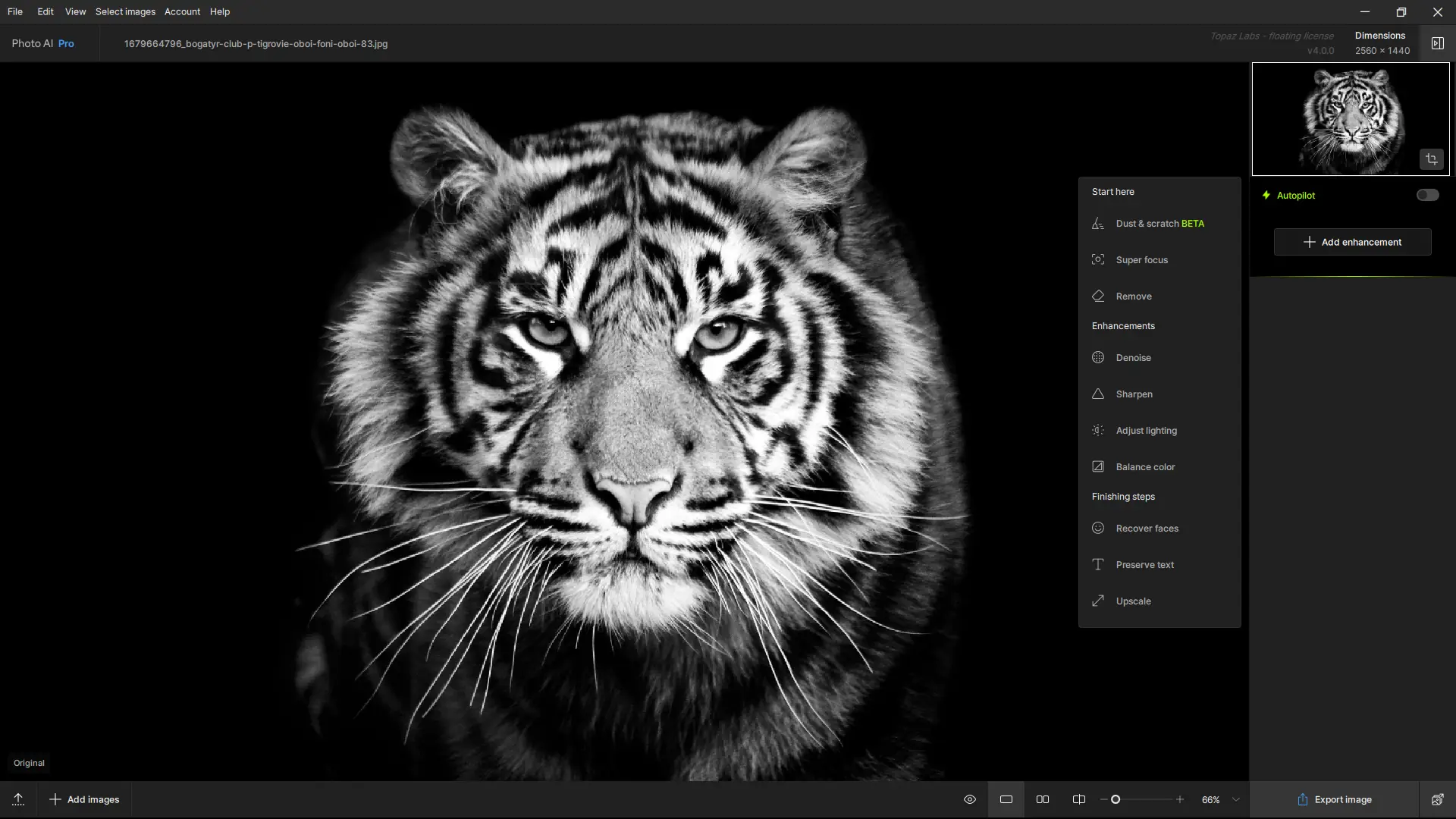Toggle the right panel collapse icon

coord(1437,43)
